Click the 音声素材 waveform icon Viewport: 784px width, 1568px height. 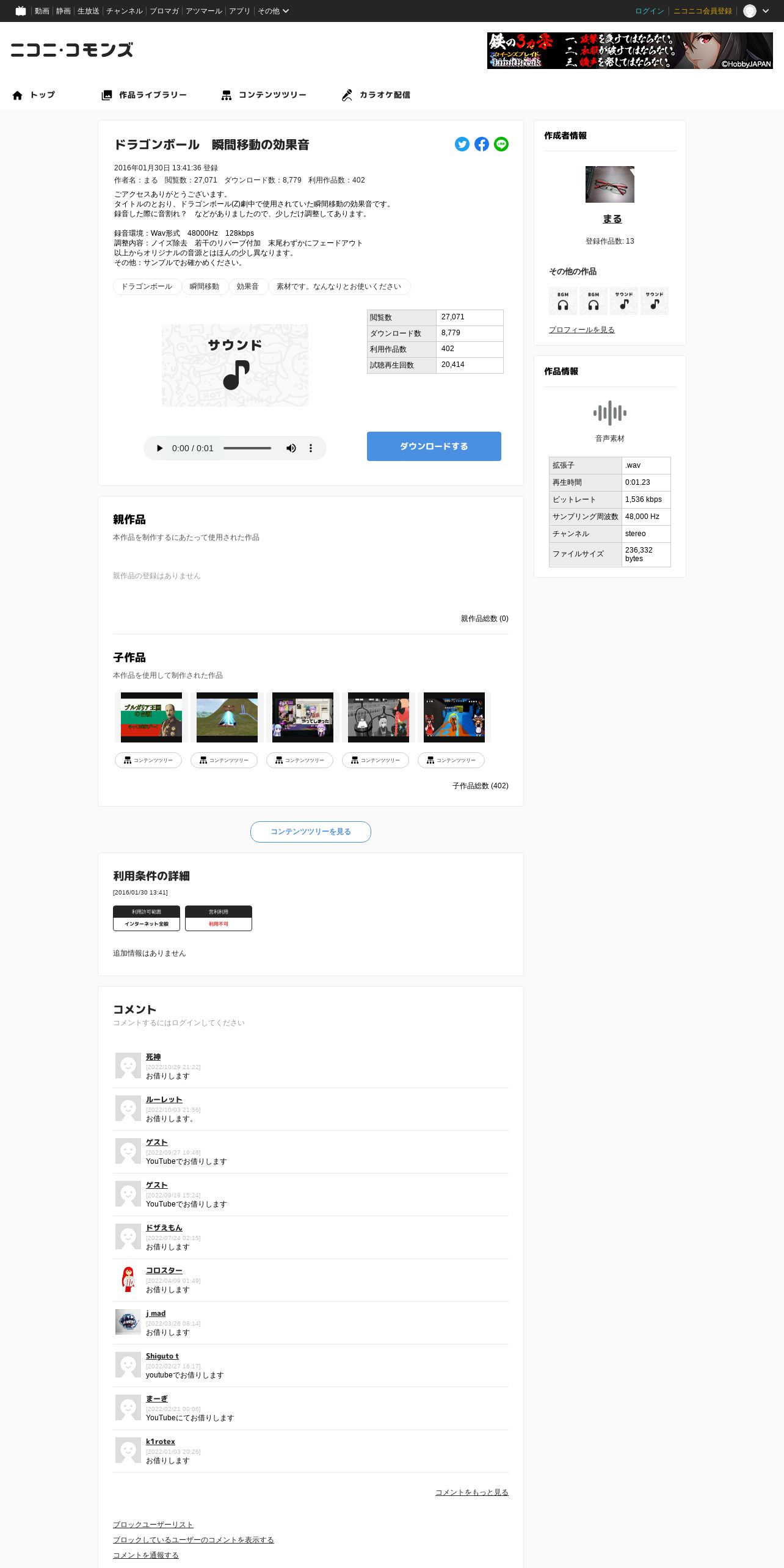(x=610, y=413)
